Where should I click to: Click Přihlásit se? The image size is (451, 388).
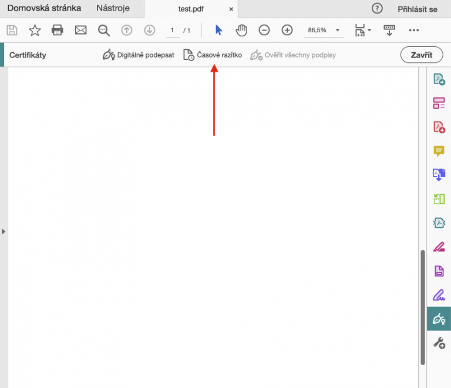coord(417,9)
